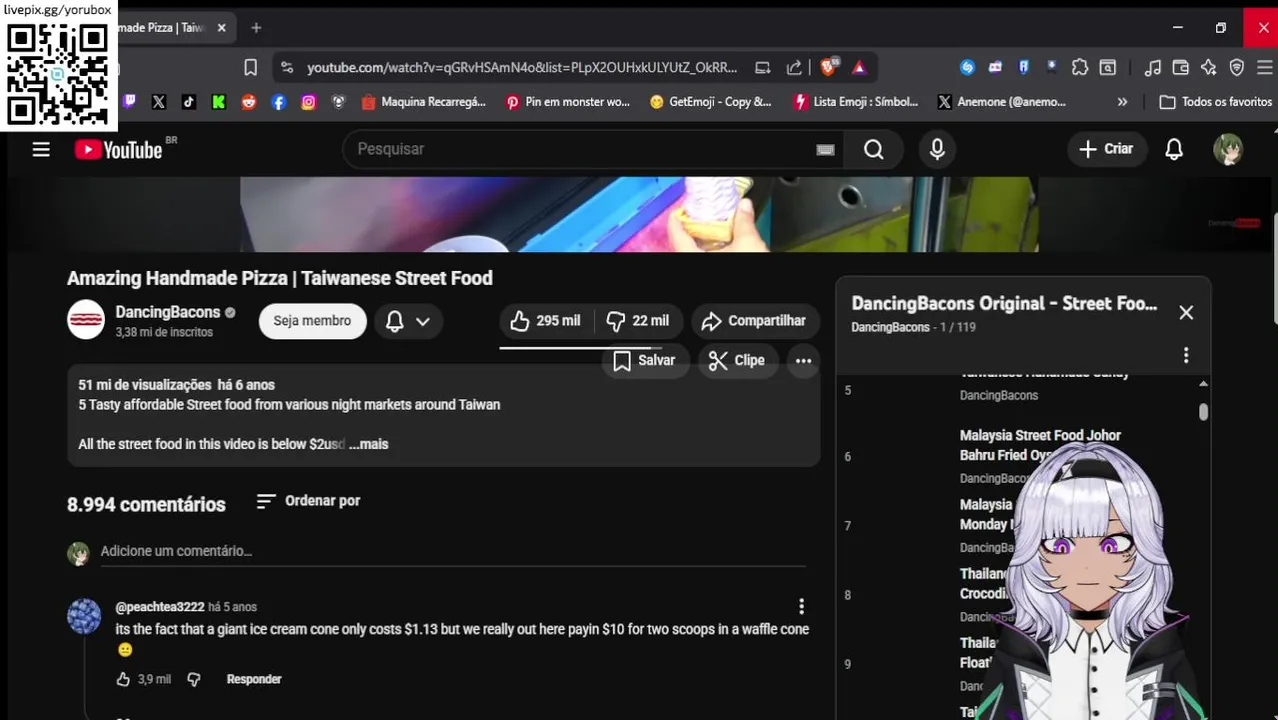Open Reddit bookmark icon
1278x720 pixels.
point(249,101)
